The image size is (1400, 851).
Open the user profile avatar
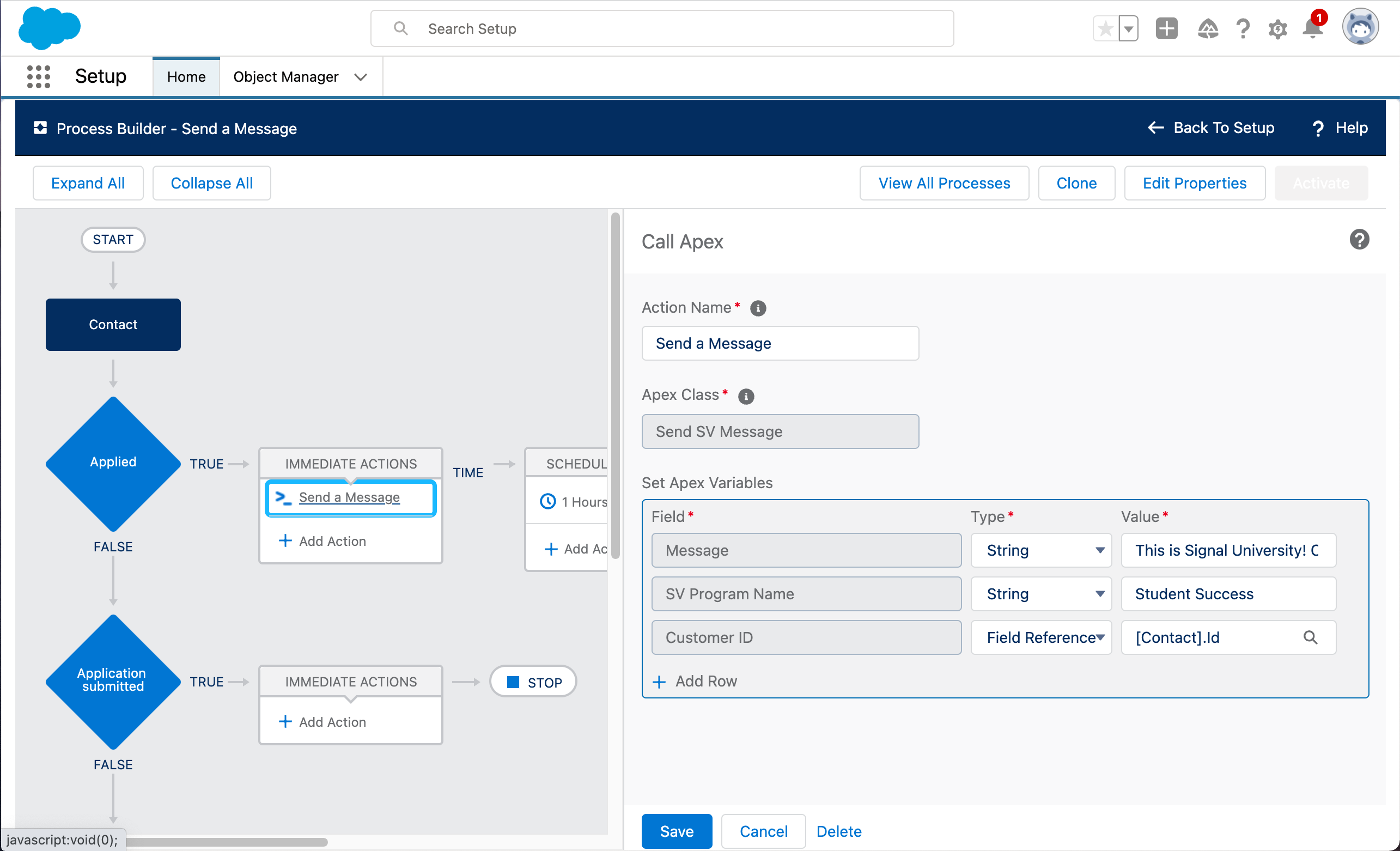click(1361, 27)
